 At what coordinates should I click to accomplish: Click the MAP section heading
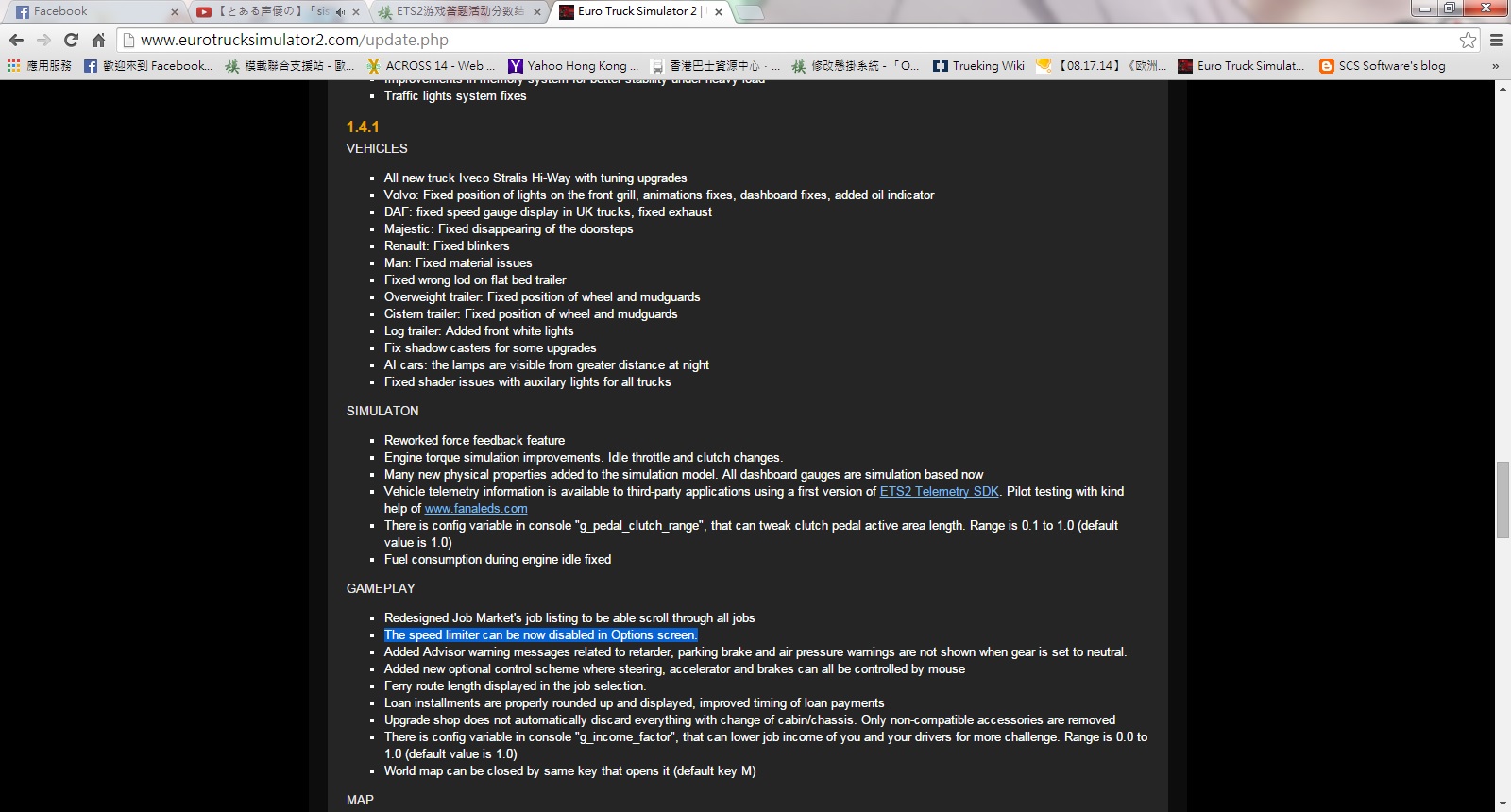[360, 801]
